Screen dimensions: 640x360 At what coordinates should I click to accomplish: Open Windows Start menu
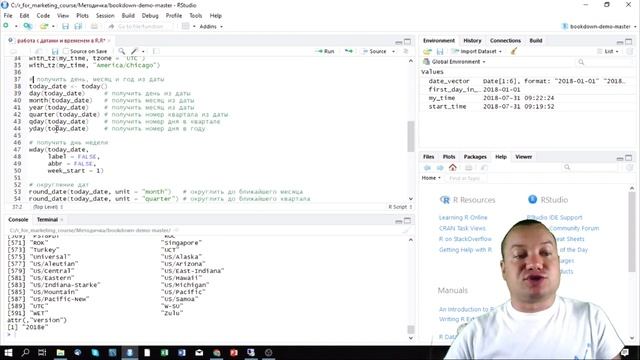(x=8, y=352)
